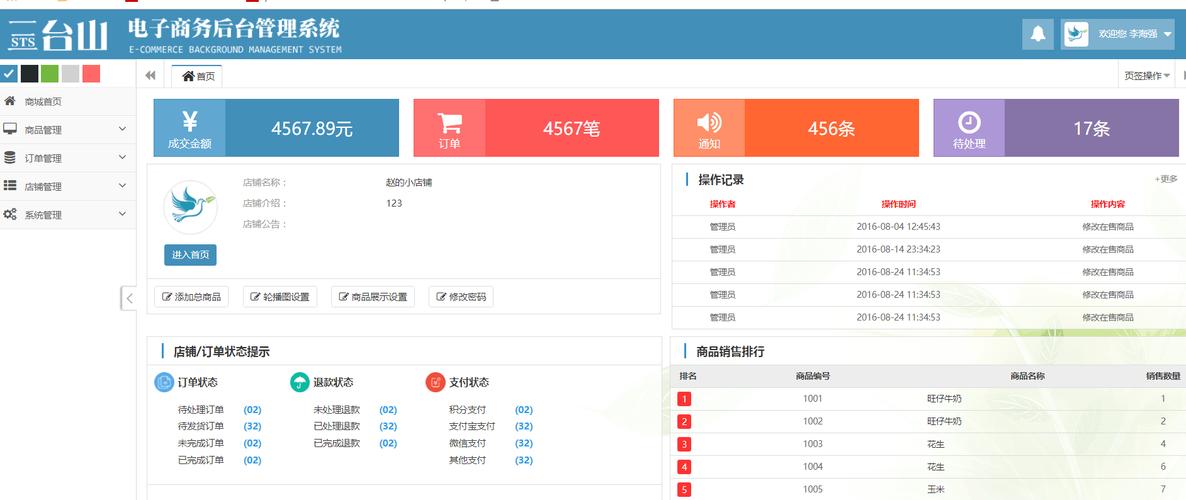Click the list icon beside 店铺管理
Image resolution: width=1186 pixels, height=500 pixels.
[10, 185]
